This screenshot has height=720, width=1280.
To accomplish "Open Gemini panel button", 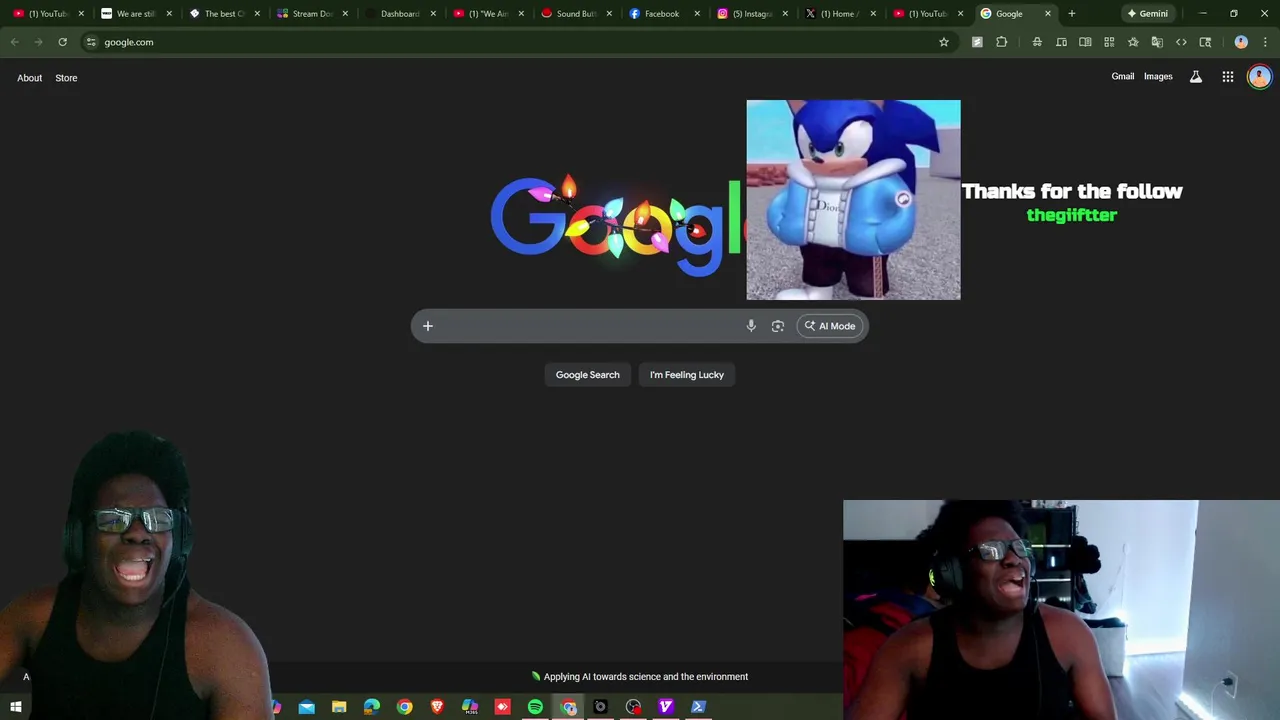I will click(1147, 14).
